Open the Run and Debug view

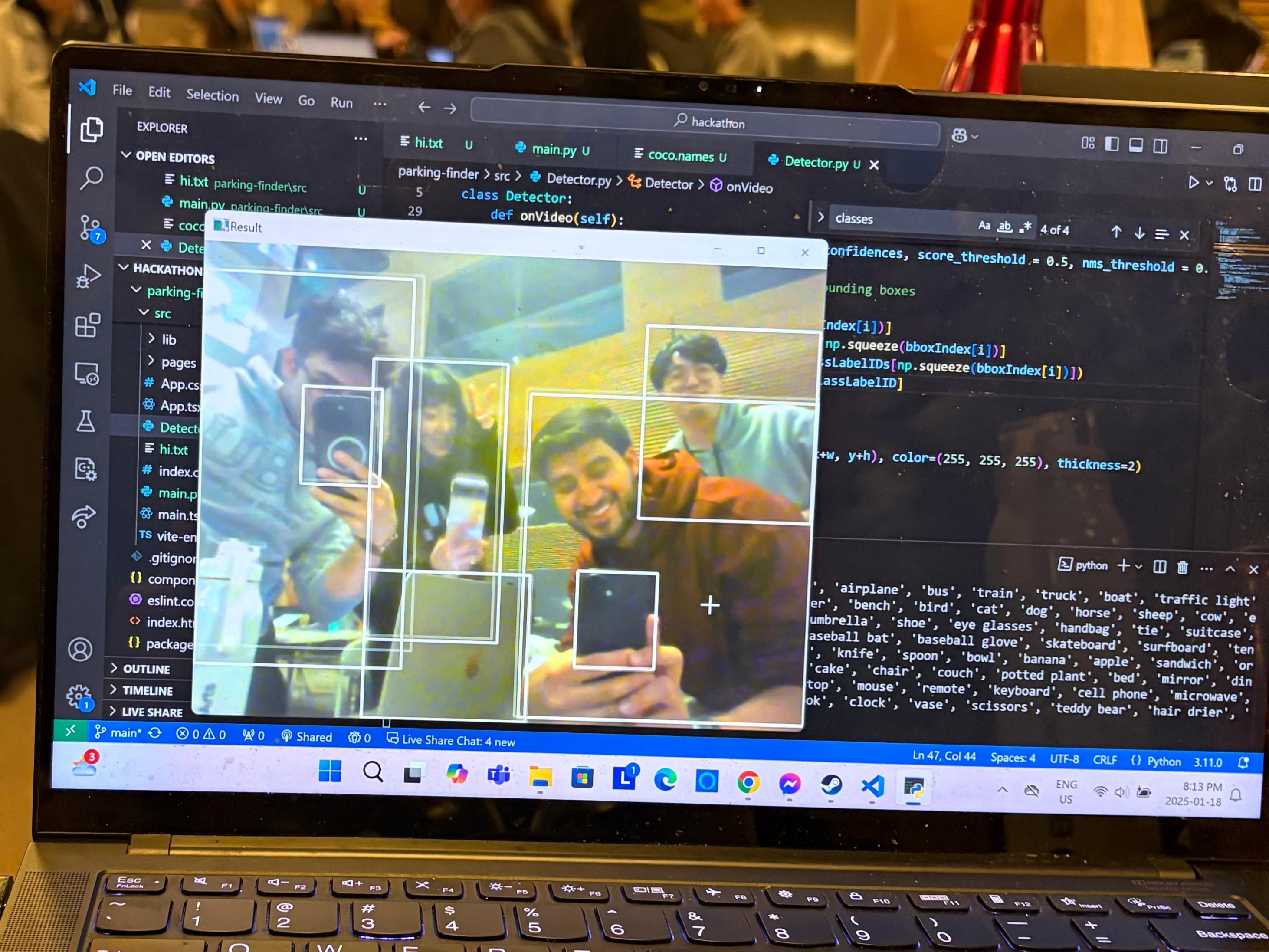89,276
